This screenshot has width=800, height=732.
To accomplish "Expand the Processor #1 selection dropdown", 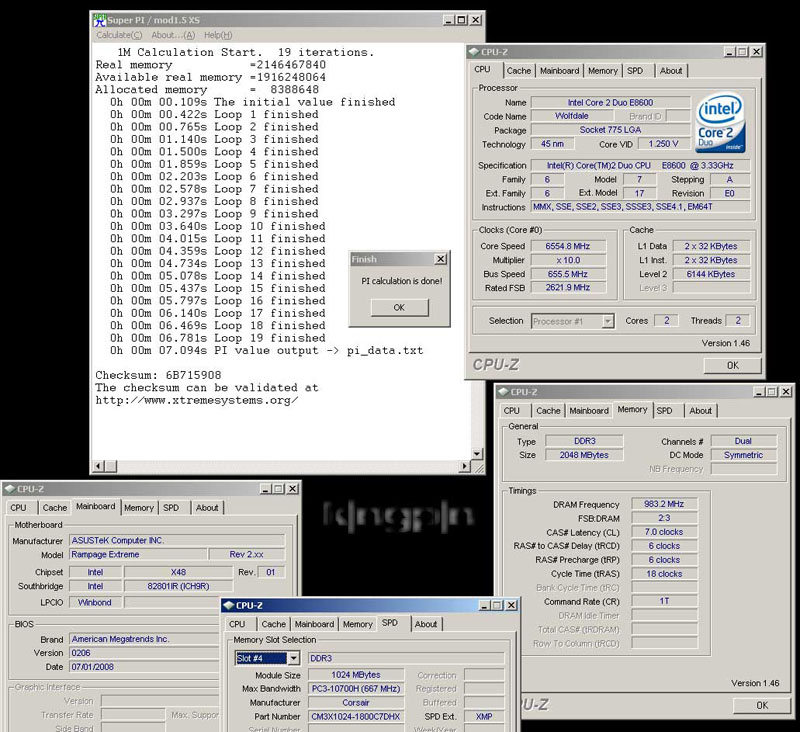I will (x=607, y=321).
